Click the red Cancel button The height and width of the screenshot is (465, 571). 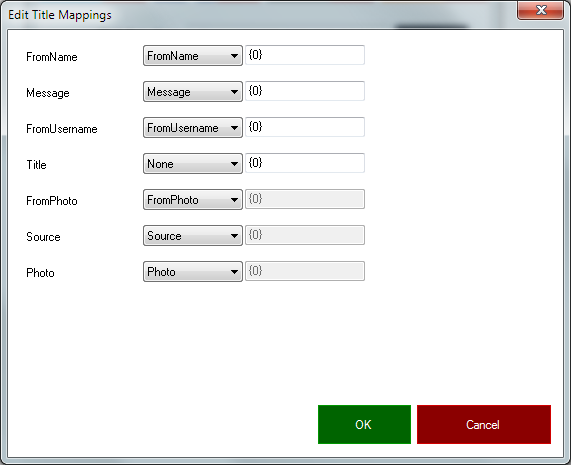click(484, 425)
